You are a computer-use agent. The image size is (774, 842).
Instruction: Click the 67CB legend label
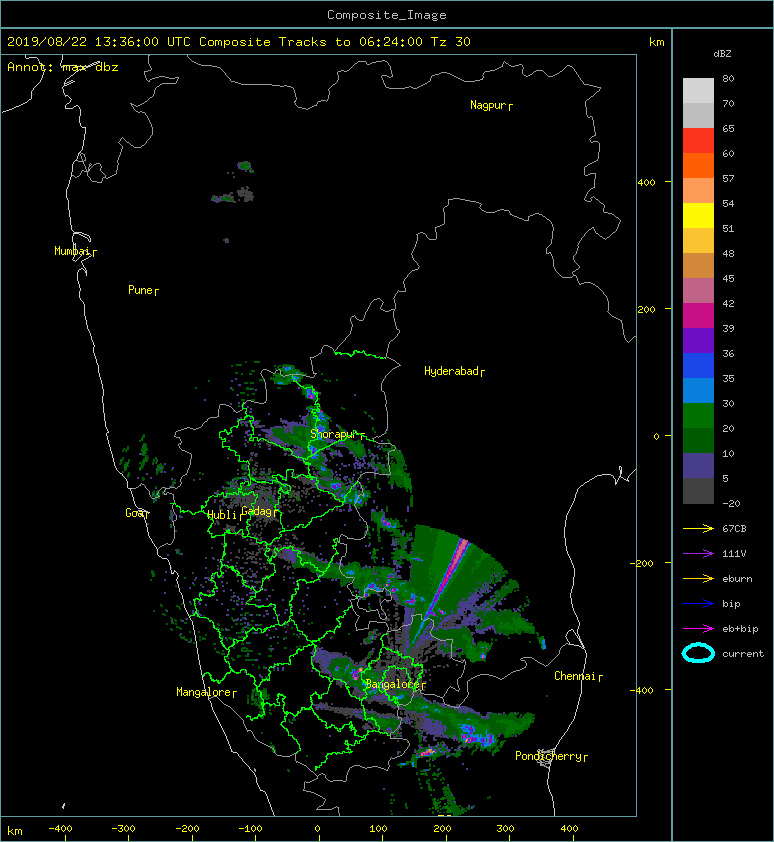(734, 529)
